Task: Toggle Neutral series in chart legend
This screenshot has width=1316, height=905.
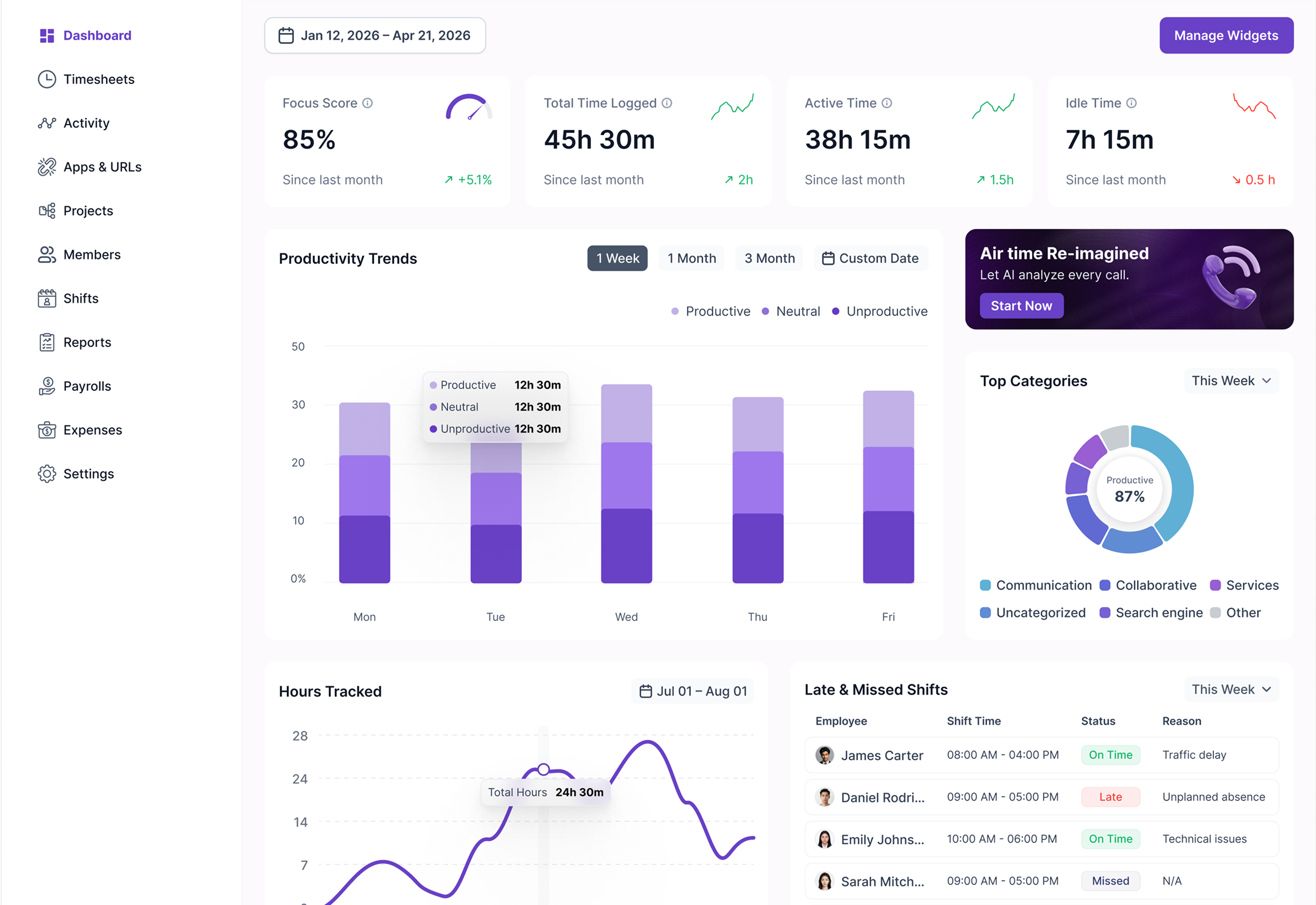Action: pyautogui.click(x=791, y=311)
